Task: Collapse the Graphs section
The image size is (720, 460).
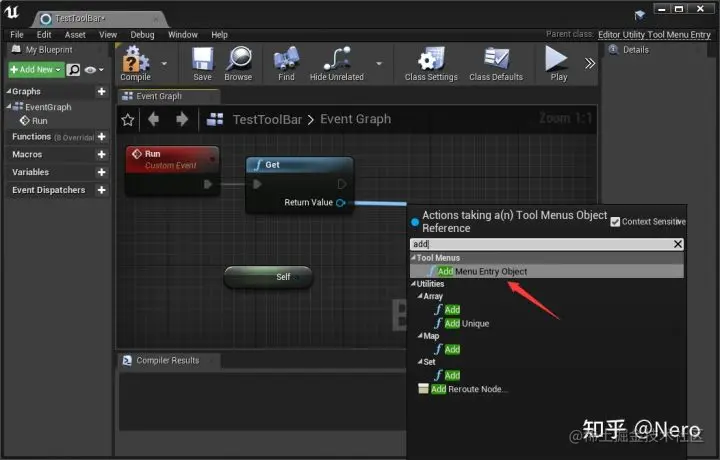Action: [9, 91]
